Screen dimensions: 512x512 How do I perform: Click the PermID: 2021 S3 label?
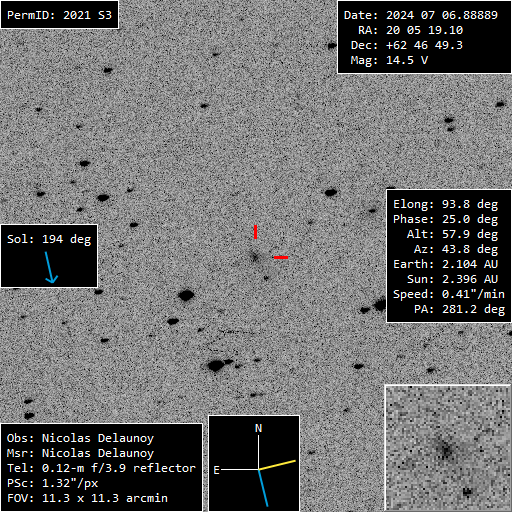(59, 15)
